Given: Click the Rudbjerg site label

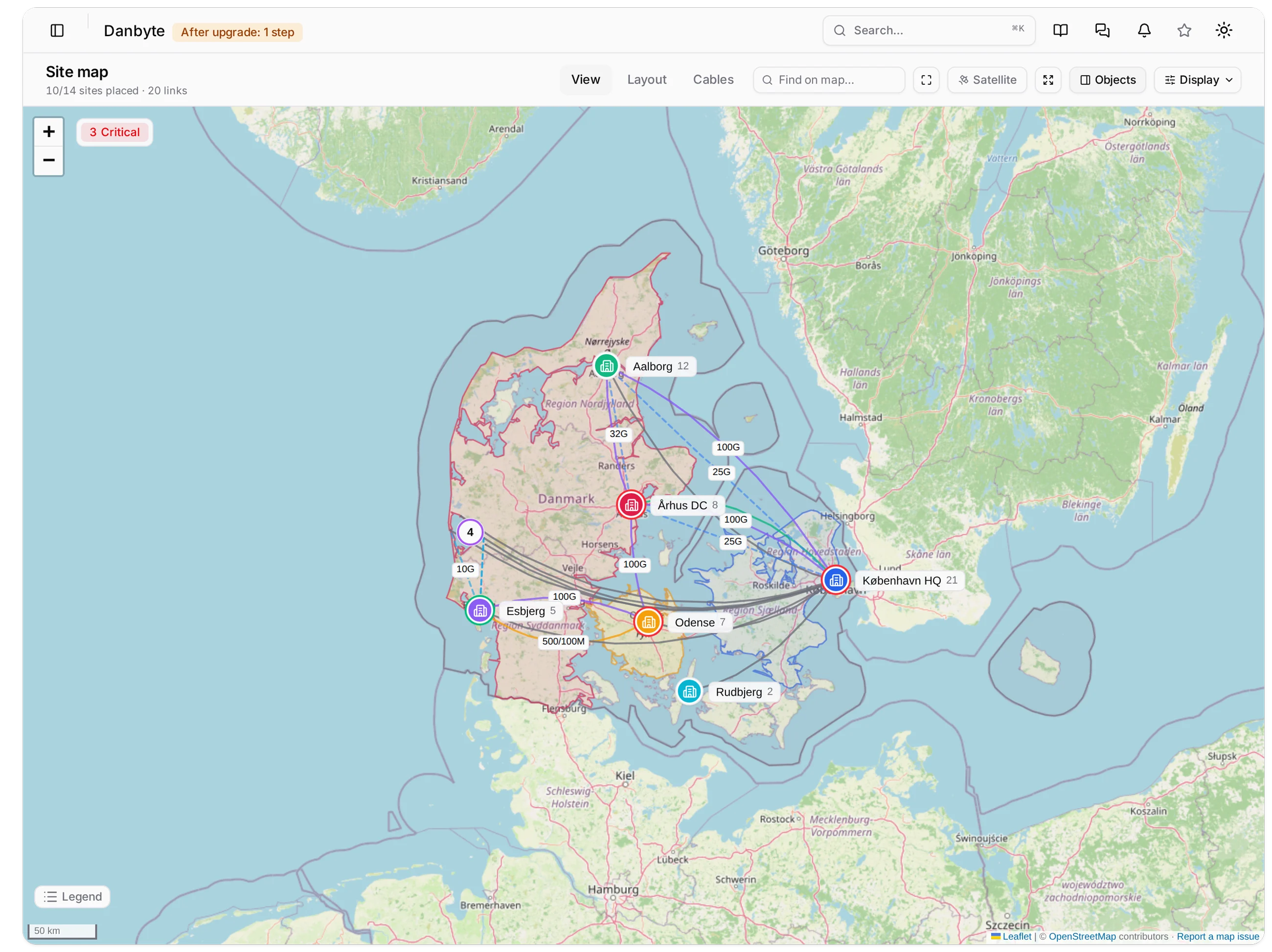Looking at the screenshot, I should (x=744, y=692).
